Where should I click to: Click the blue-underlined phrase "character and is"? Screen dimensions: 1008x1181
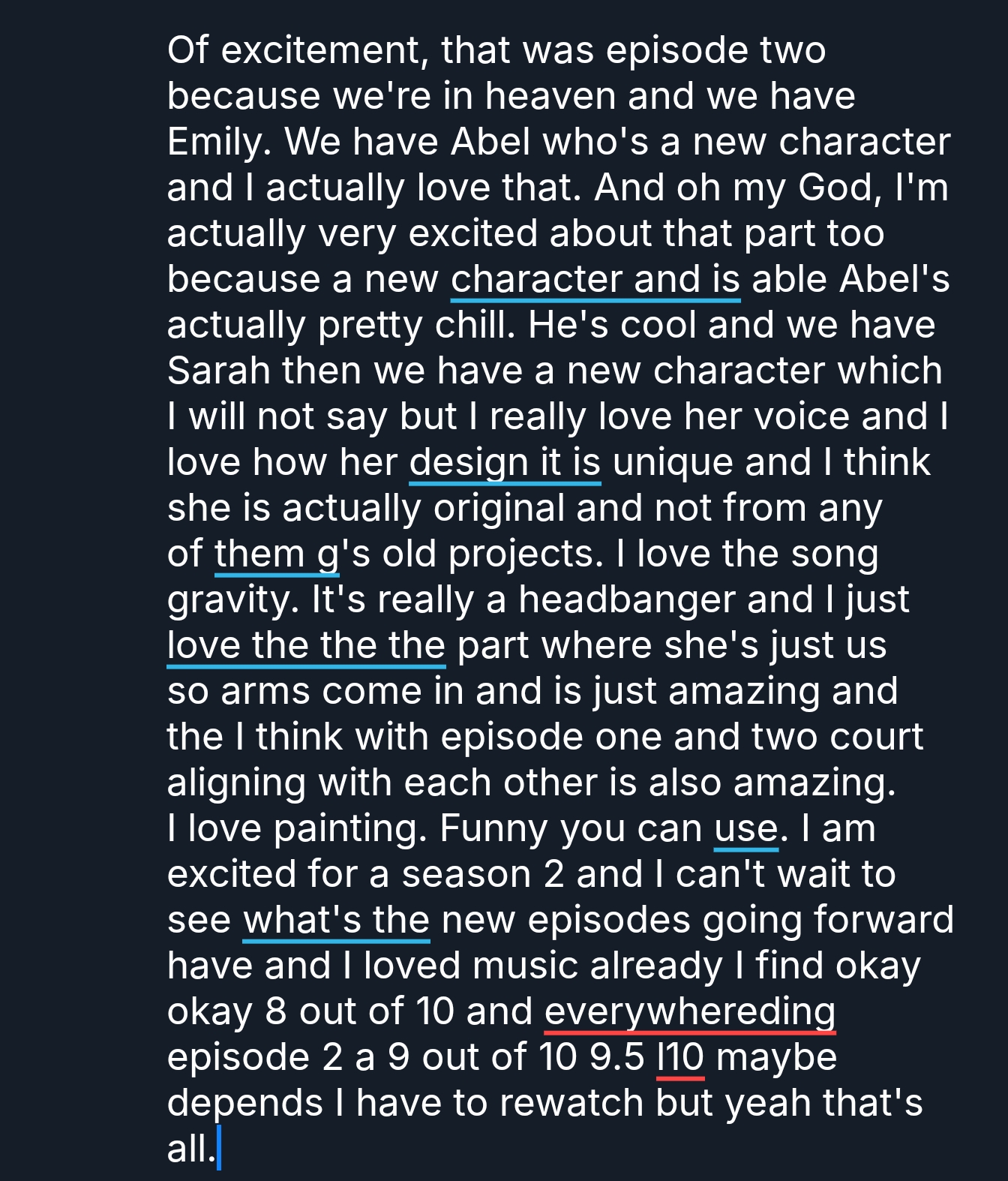595,280
